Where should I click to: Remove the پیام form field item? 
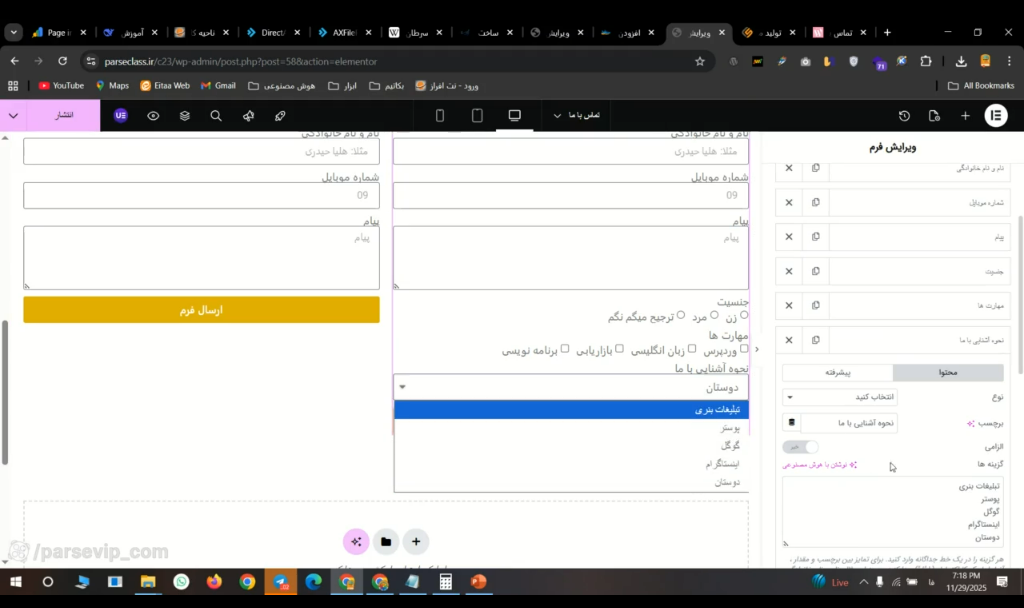(789, 236)
